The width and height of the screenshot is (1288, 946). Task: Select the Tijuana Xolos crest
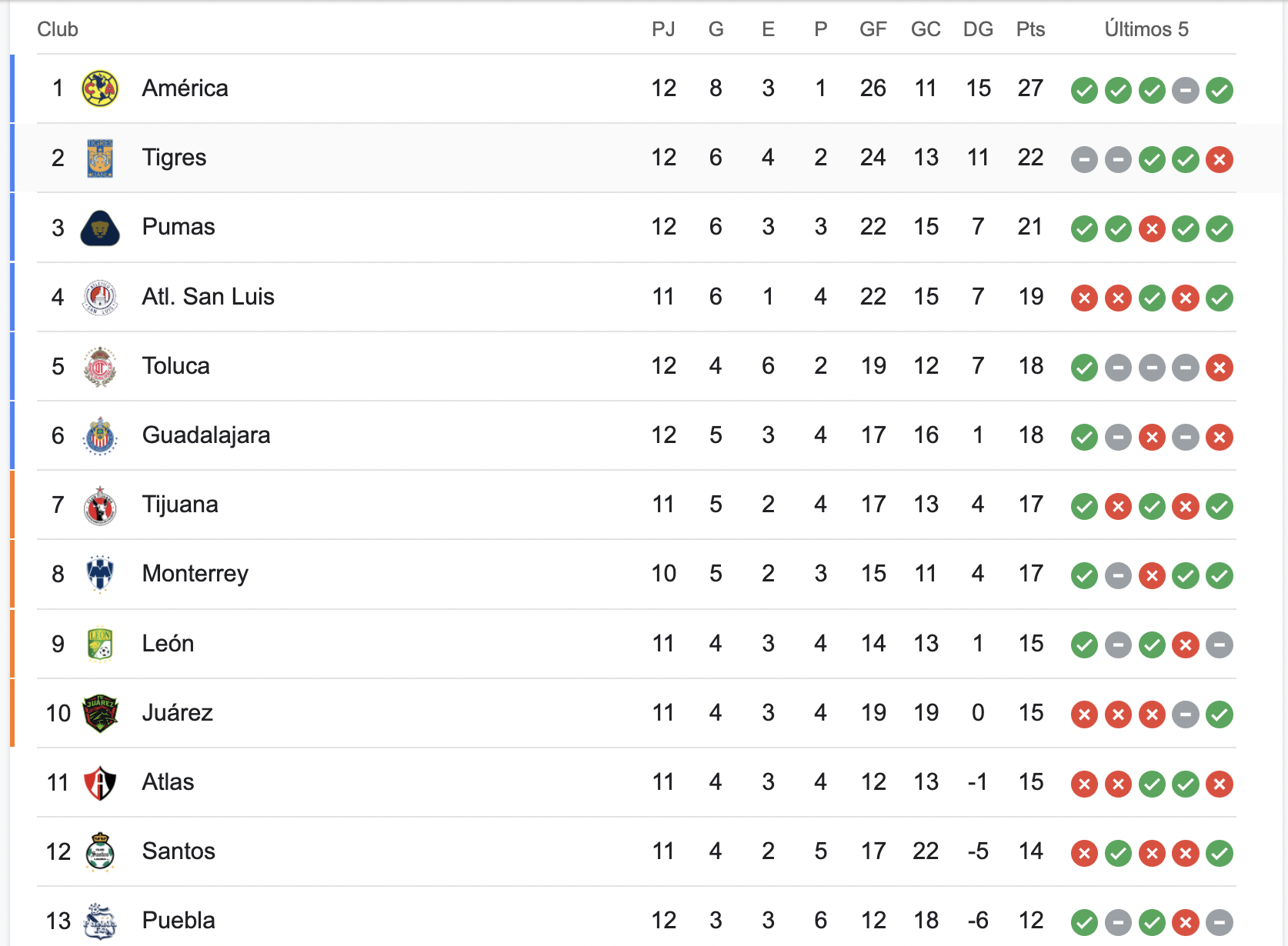click(x=100, y=505)
